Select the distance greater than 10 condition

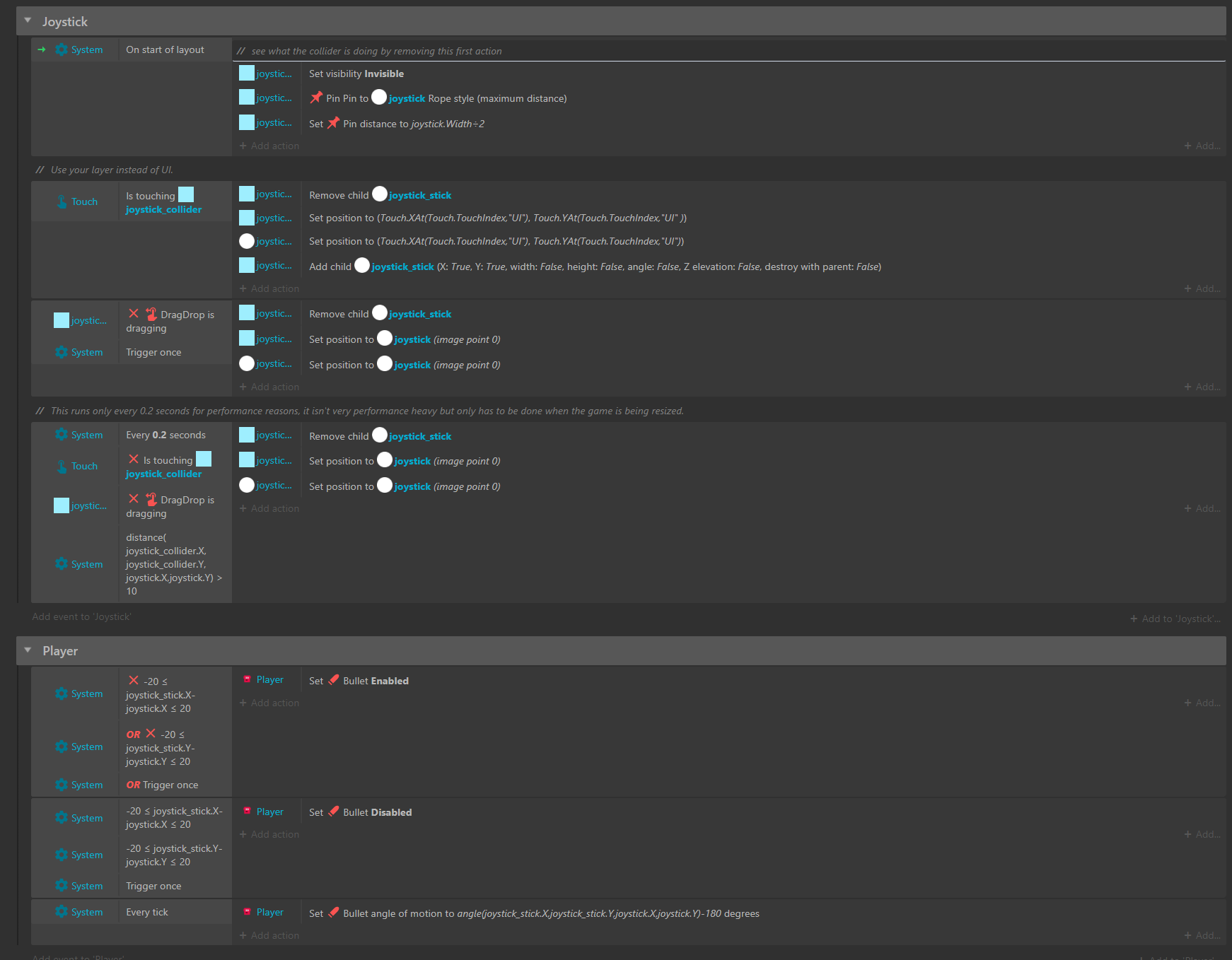174,564
